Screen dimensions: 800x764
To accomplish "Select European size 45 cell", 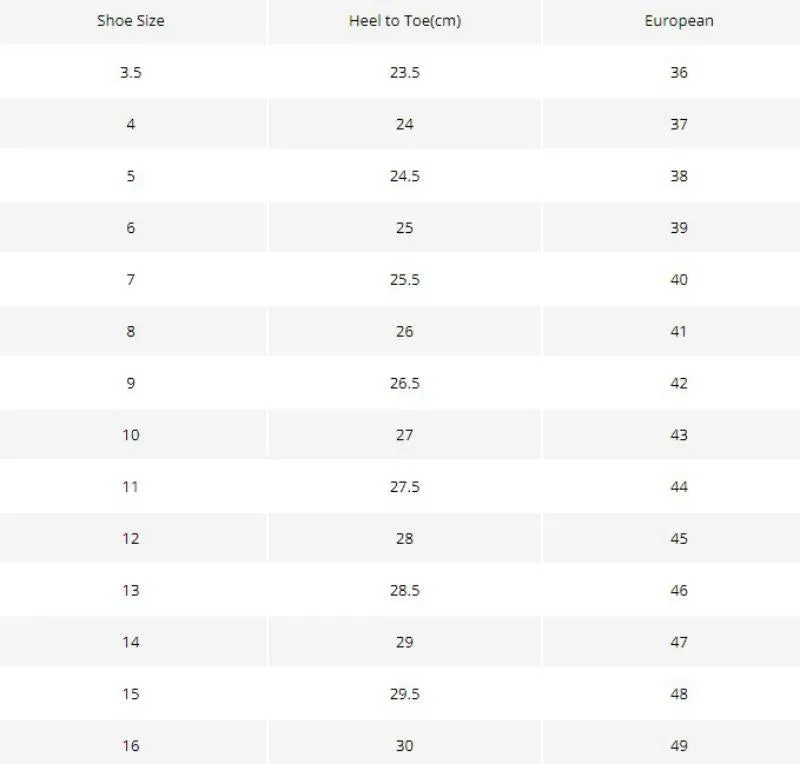I will [679, 538].
